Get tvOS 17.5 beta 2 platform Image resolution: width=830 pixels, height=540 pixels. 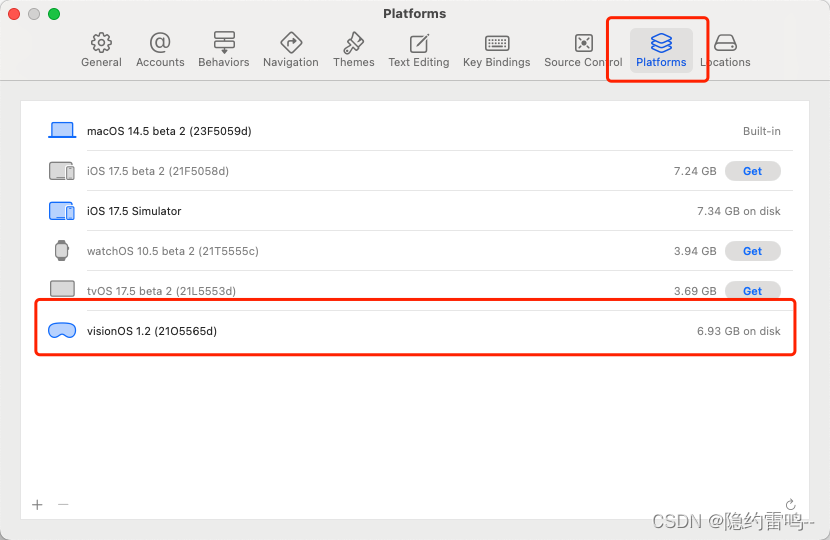[x=752, y=291]
